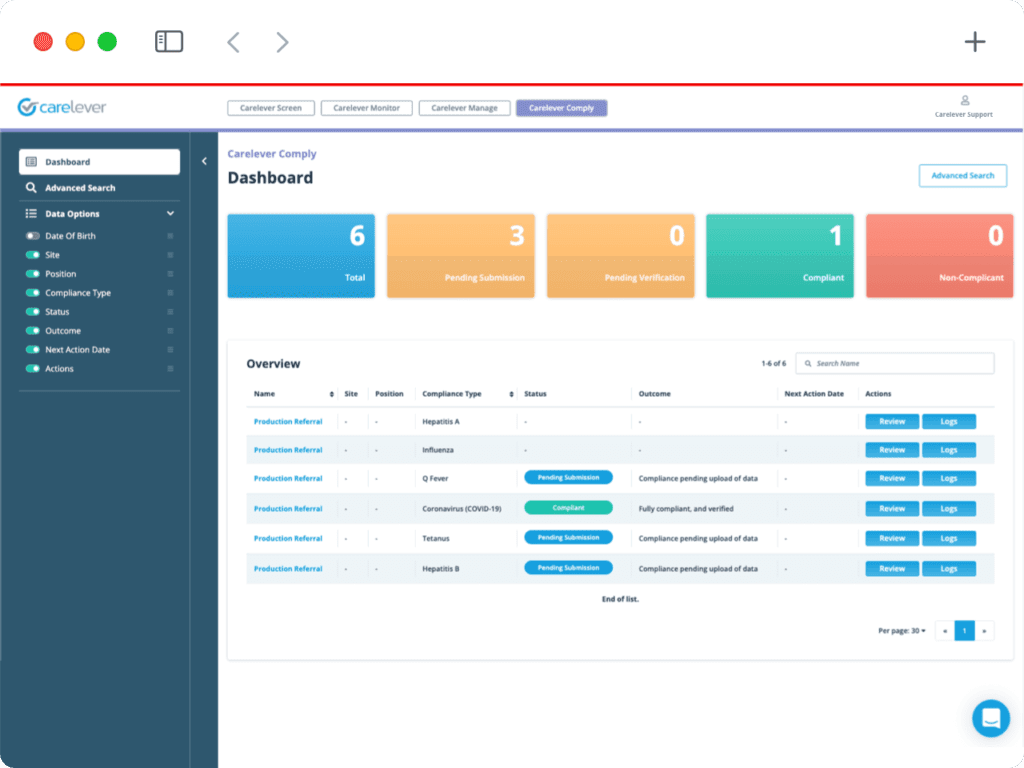This screenshot has height=768, width=1024.
Task: View Logs for the Hepatitis A record
Action: click(948, 422)
